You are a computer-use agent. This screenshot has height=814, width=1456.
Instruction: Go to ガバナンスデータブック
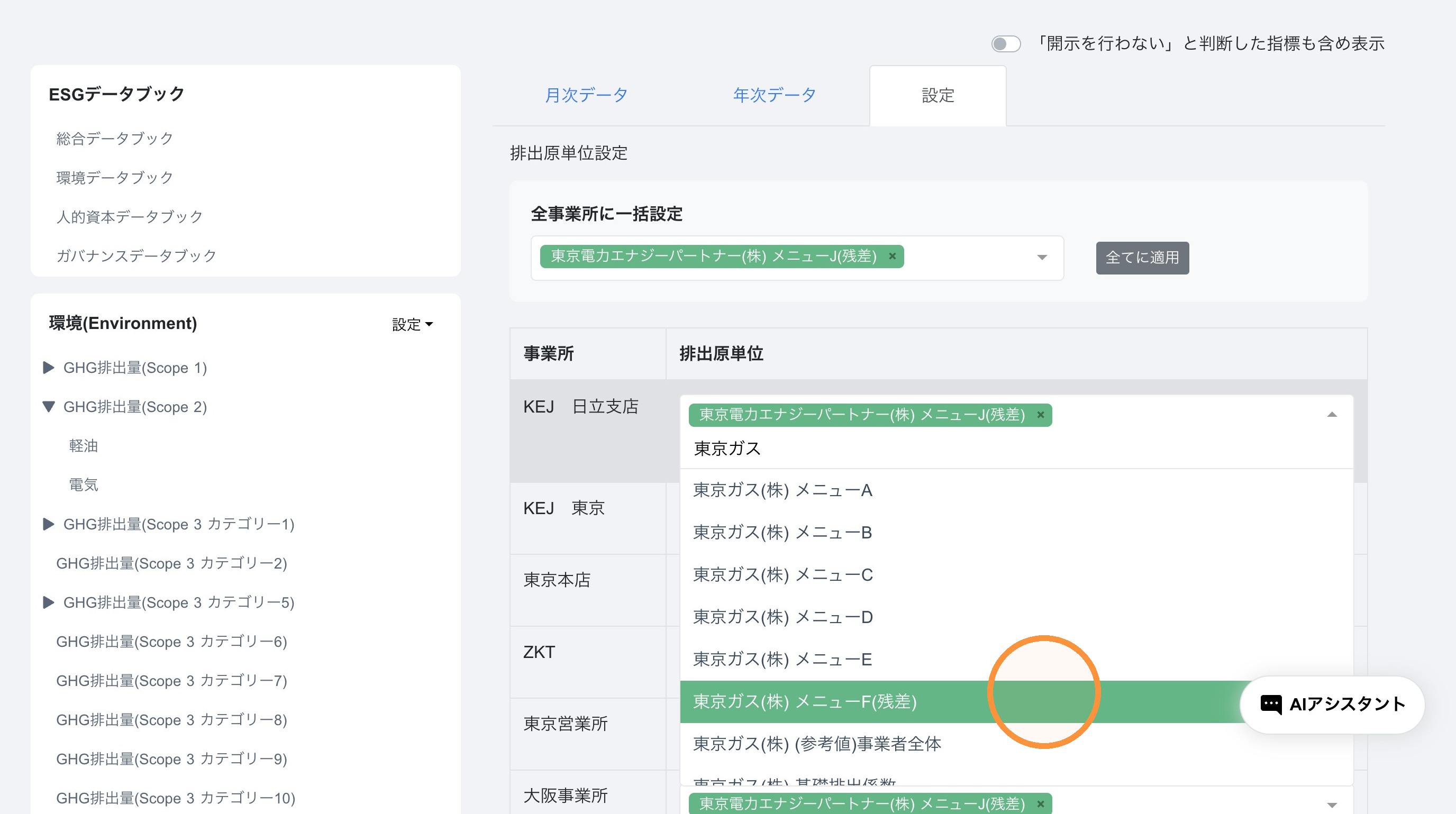coord(136,255)
